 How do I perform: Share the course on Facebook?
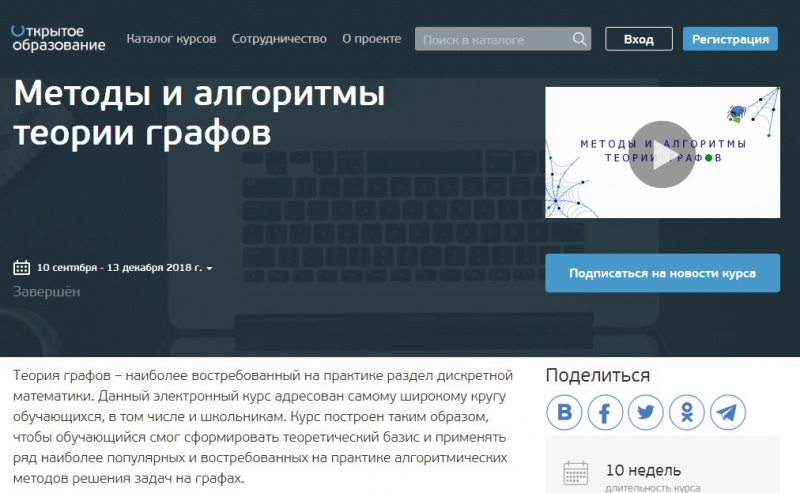[605, 412]
